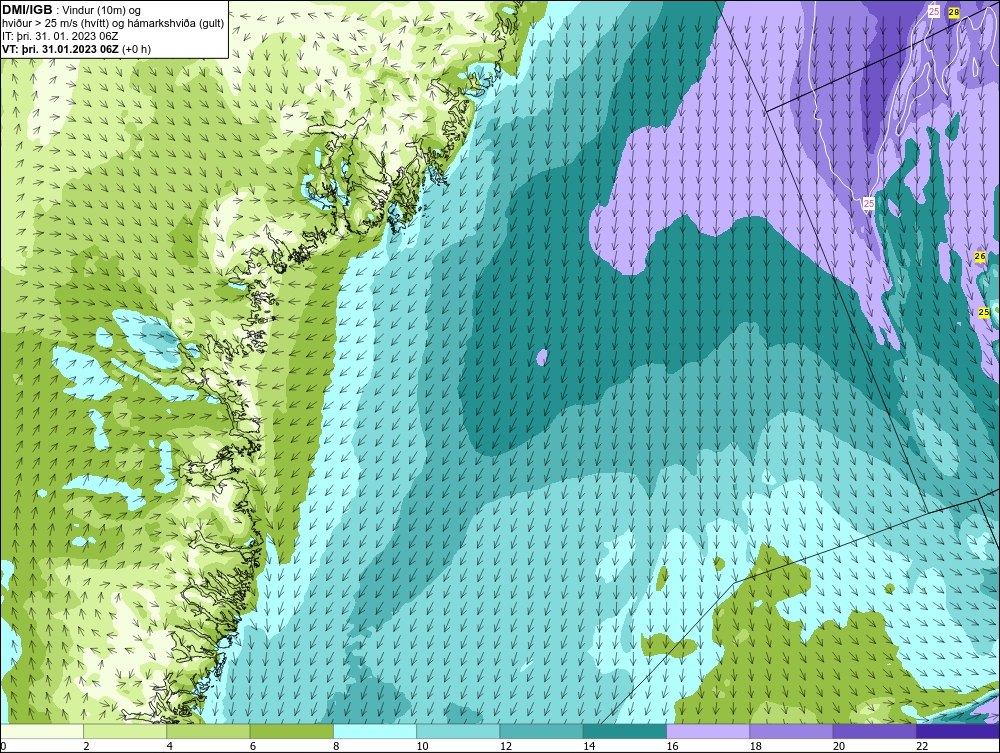Screen dimensions: 1000x753
Task: Select the "IT: þri. 31. 01. 2023 06Z" line
Action: pyautogui.click(x=60, y=36)
